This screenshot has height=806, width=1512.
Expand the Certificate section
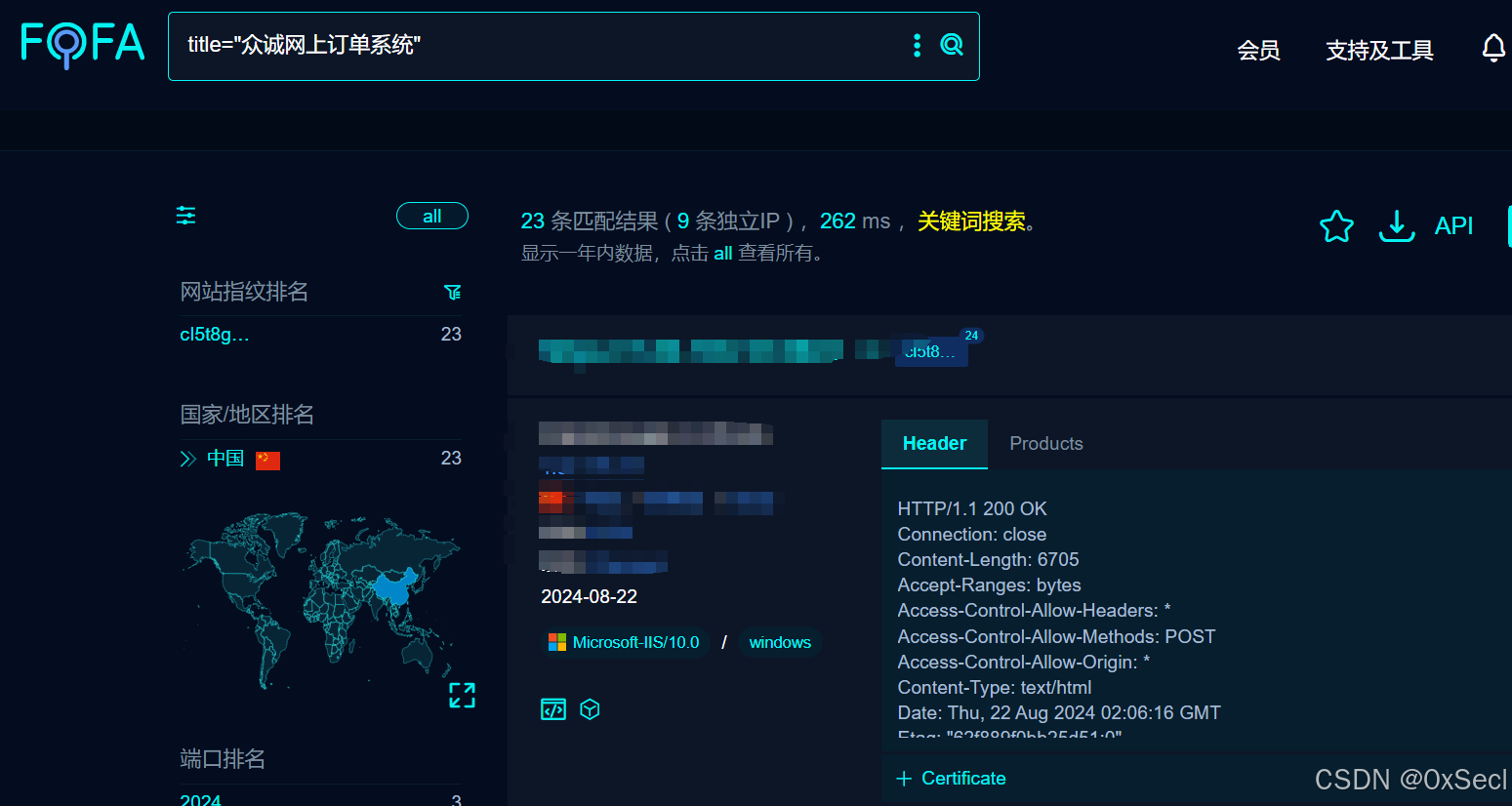pyautogui.click(x=951, y=778)
